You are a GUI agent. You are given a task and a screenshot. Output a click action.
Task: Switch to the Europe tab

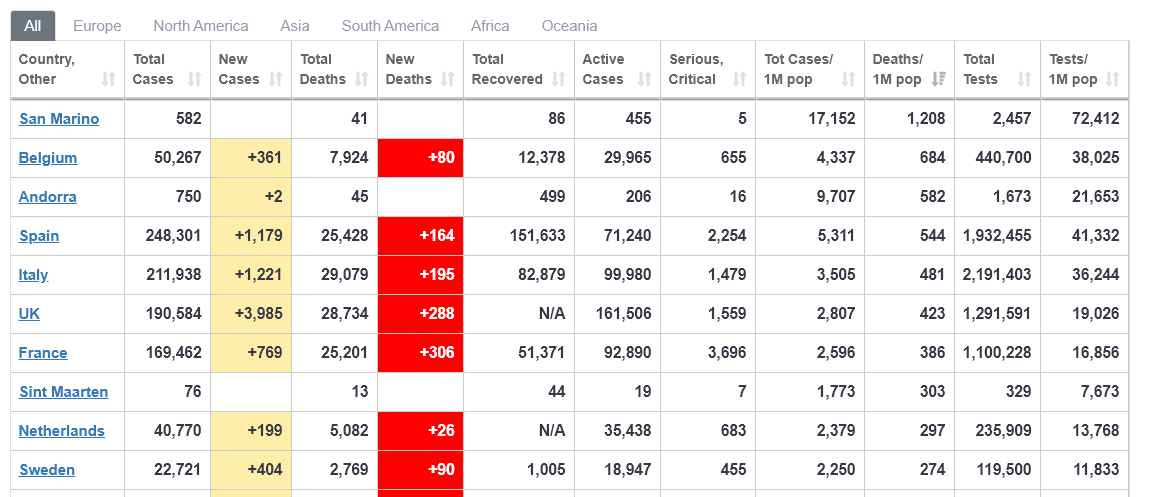[x=97, y=26]
